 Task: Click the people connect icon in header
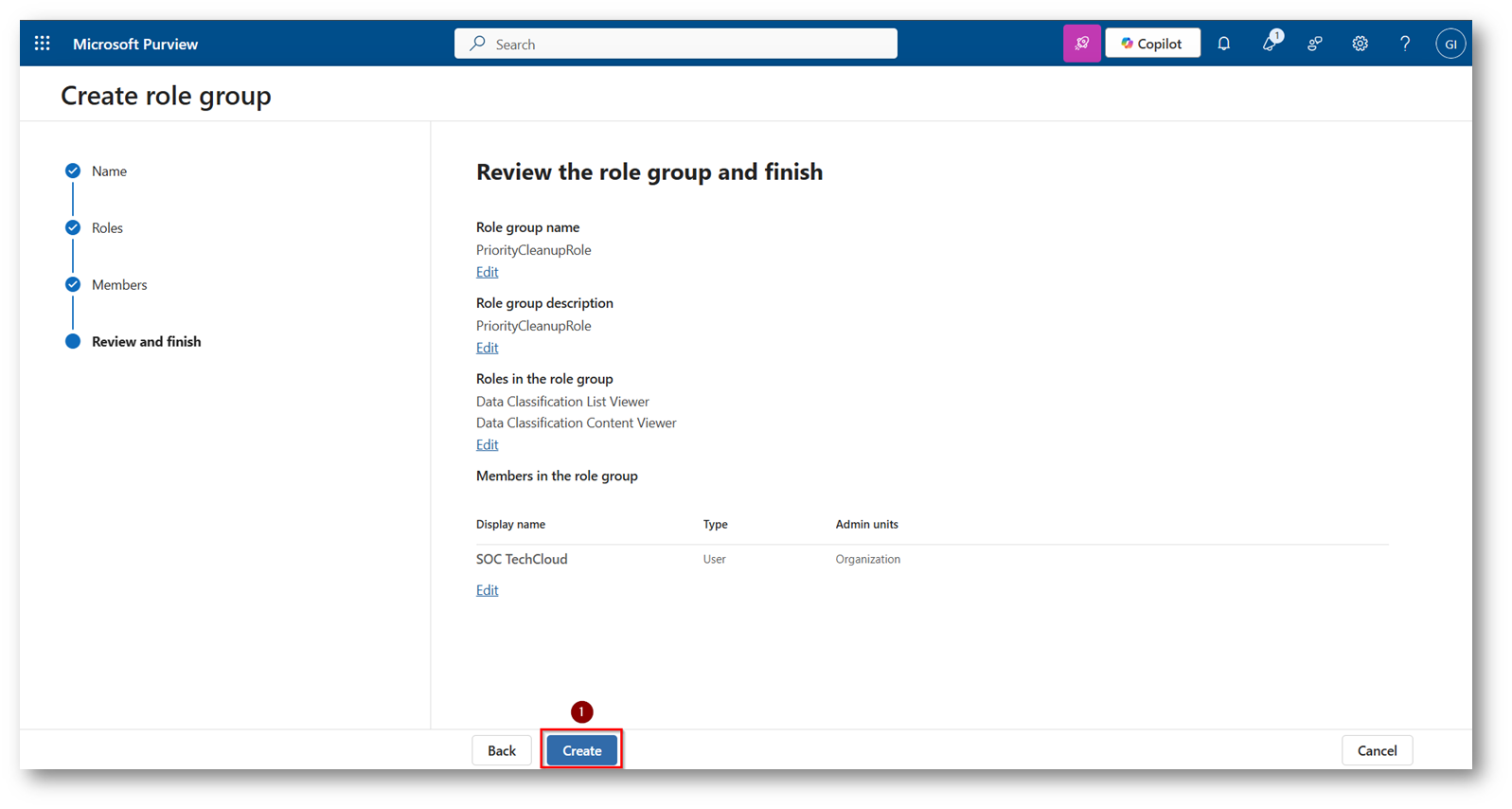pyautogui.click(x=1315, y=44)
